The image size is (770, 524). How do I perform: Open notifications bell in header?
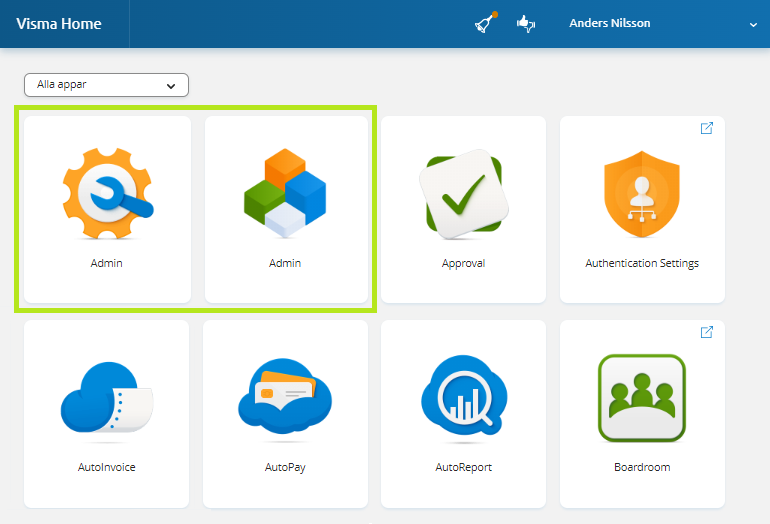tap(486, 22)
